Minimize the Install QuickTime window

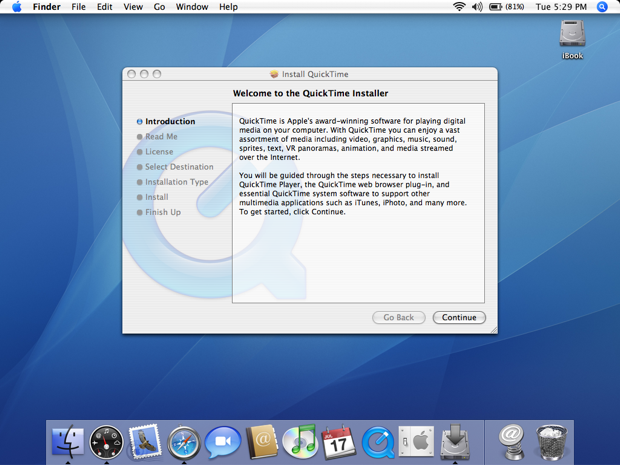[144, 74]
